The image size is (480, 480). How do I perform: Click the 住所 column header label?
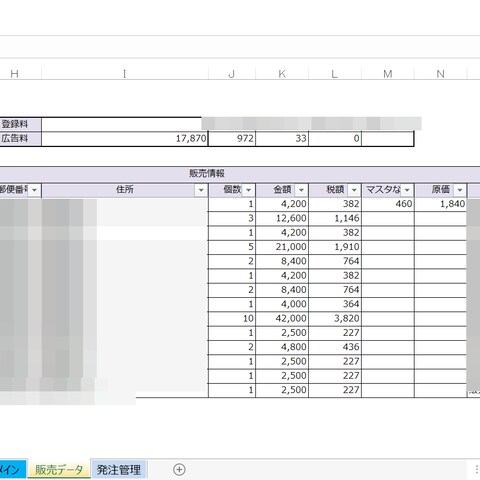(x=125, y=190)
